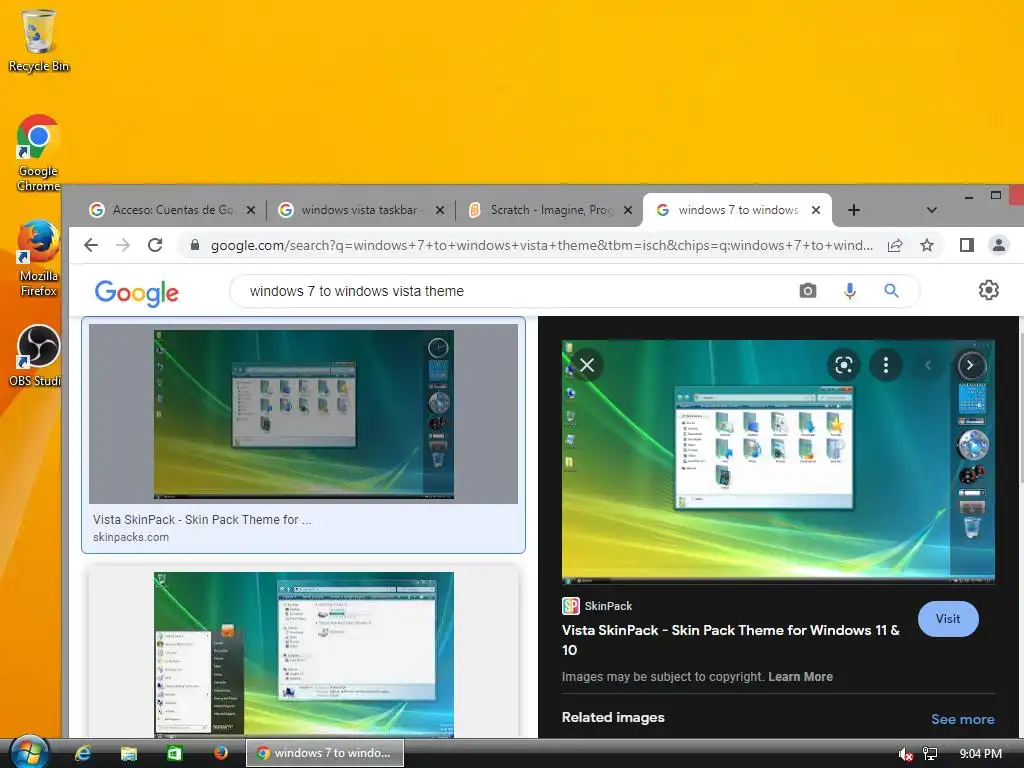
Task: Reload the current page
Action: (155, 245)
